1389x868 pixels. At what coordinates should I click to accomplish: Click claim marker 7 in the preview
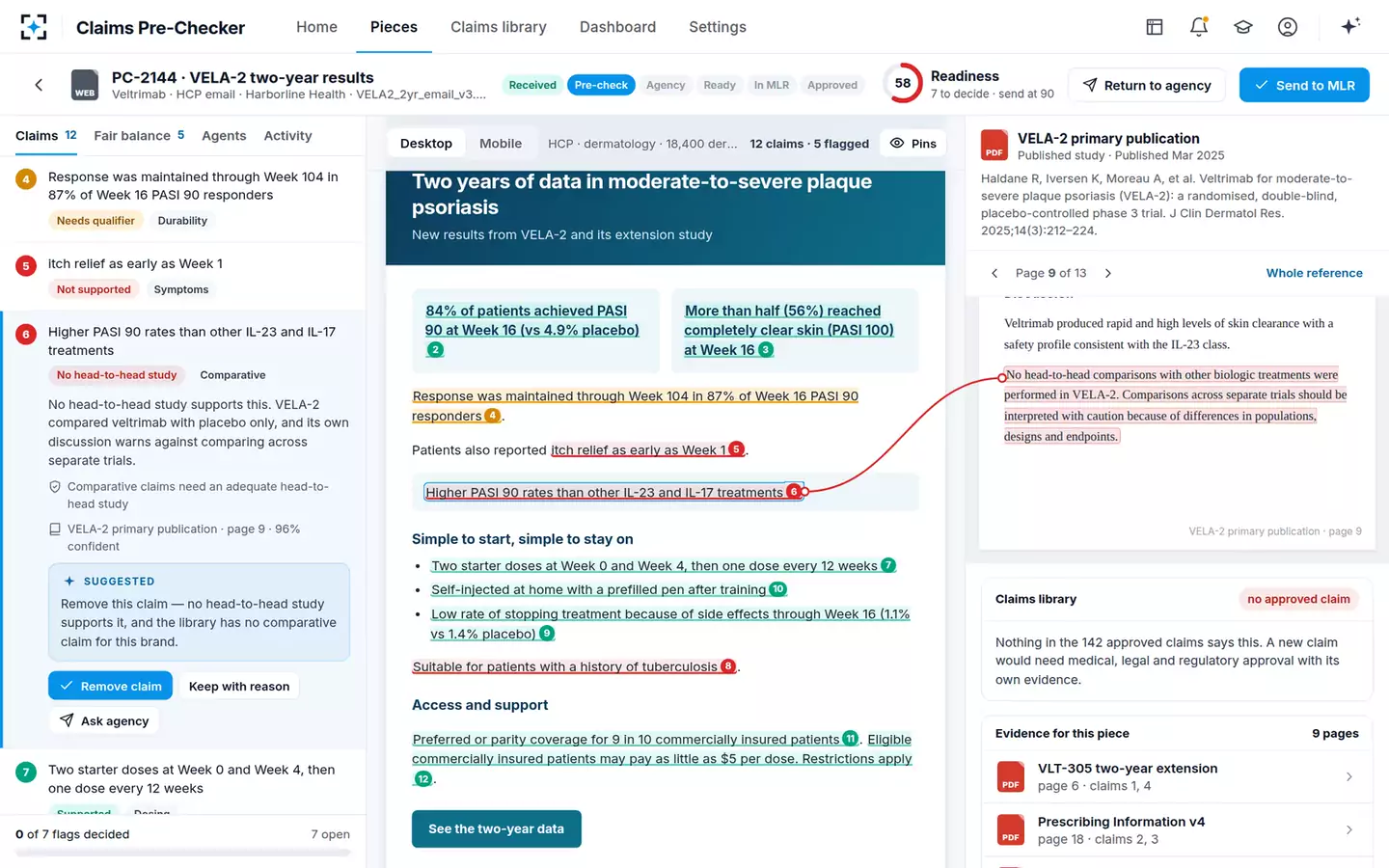click(888, 565)
